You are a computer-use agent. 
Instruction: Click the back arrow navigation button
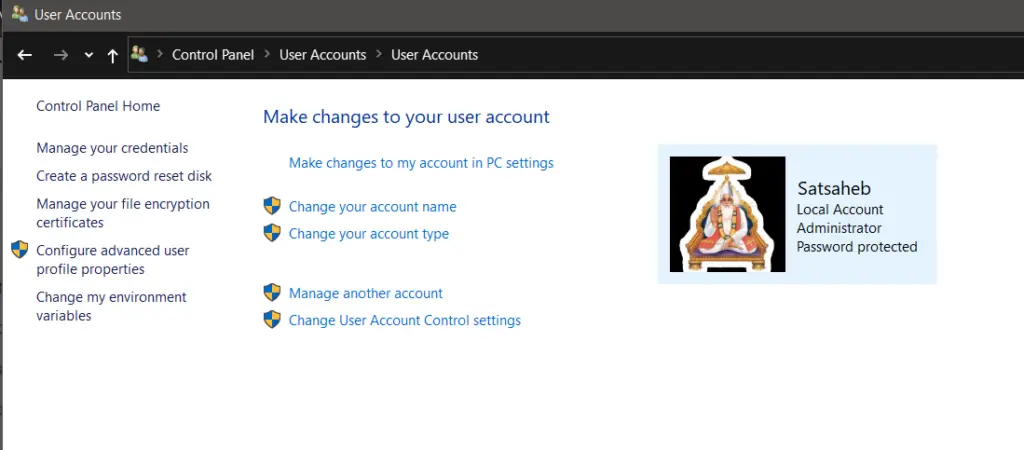click(x=25, y=56)
